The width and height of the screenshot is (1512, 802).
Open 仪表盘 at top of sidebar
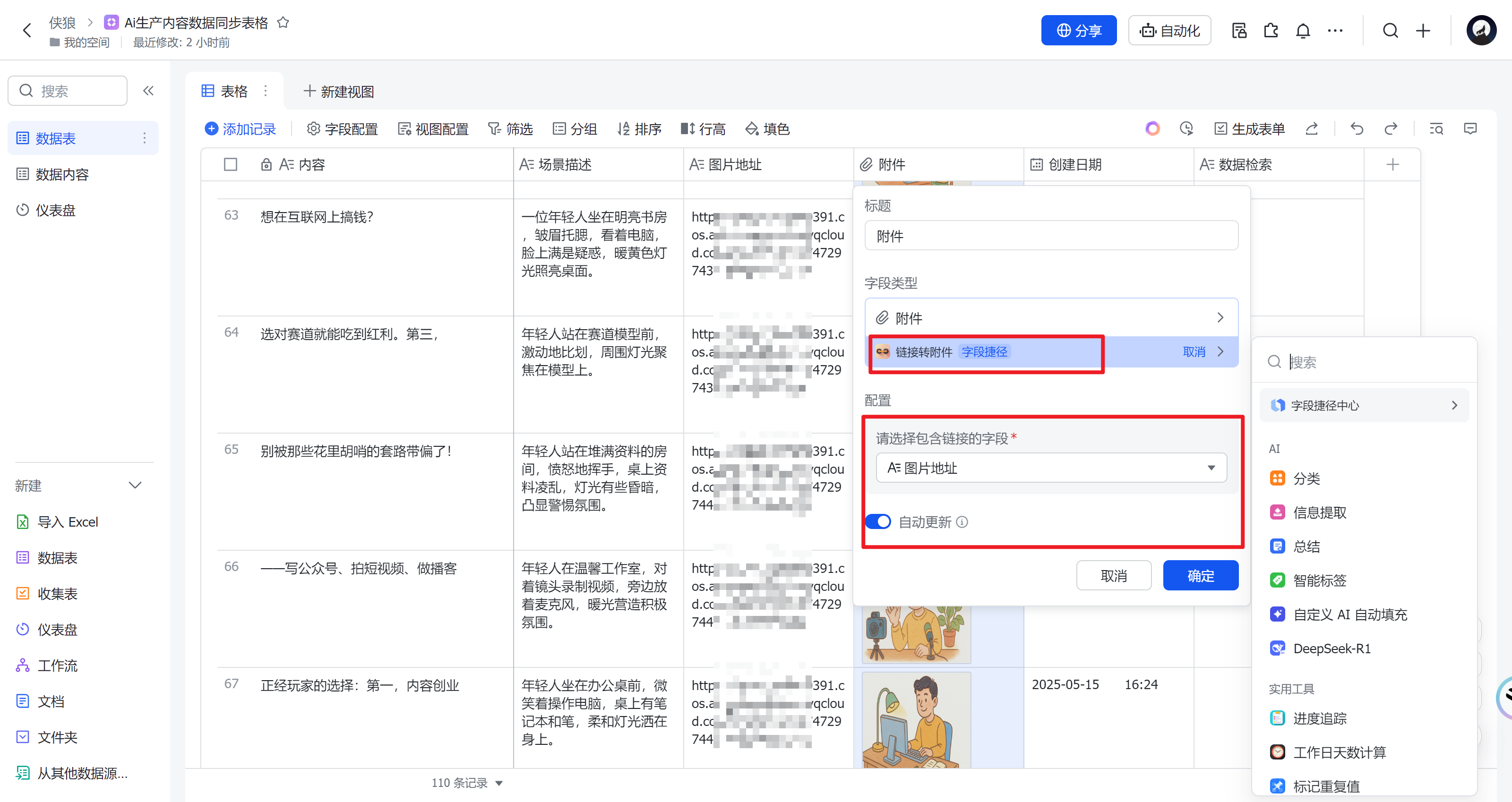(83, 210)
